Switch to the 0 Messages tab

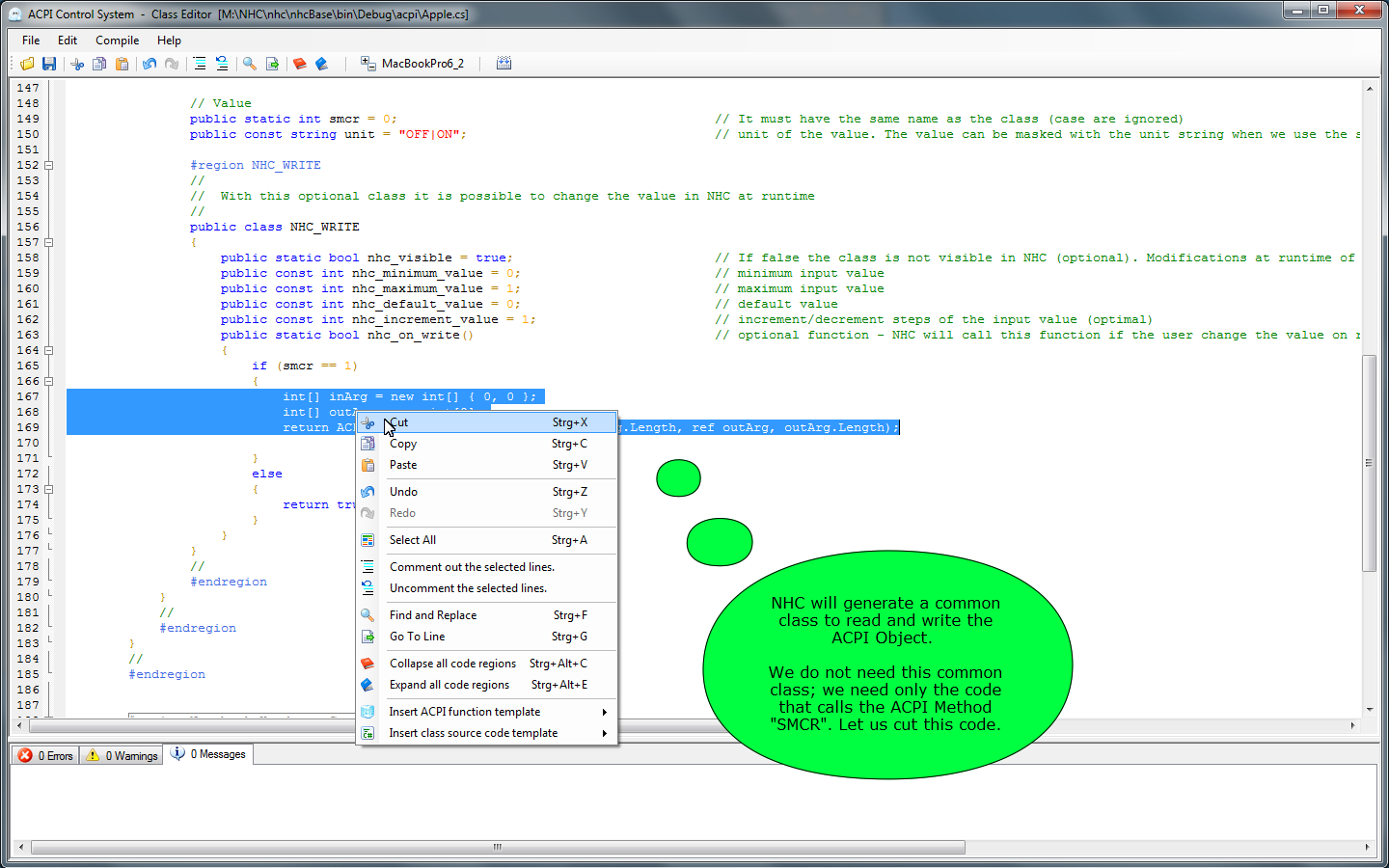click(x=209, y=754)
